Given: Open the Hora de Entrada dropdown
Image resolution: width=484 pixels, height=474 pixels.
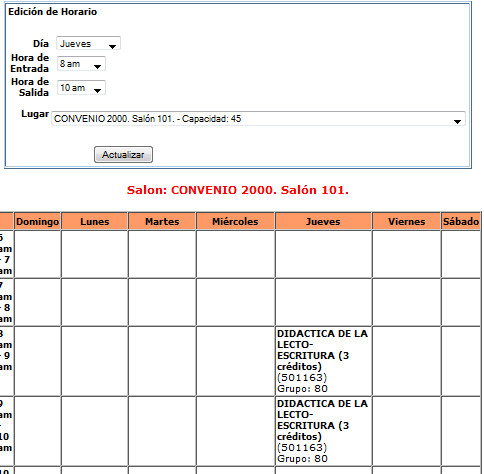Looking at the screenshot, I should coord(81,64).
